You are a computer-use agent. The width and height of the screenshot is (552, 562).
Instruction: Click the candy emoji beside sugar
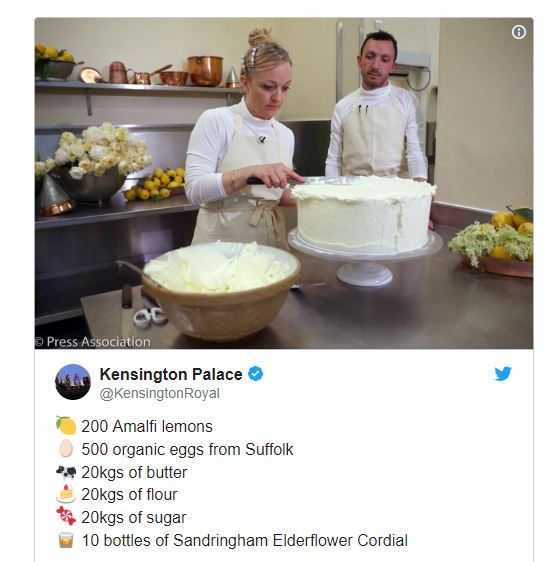point(66,516)
